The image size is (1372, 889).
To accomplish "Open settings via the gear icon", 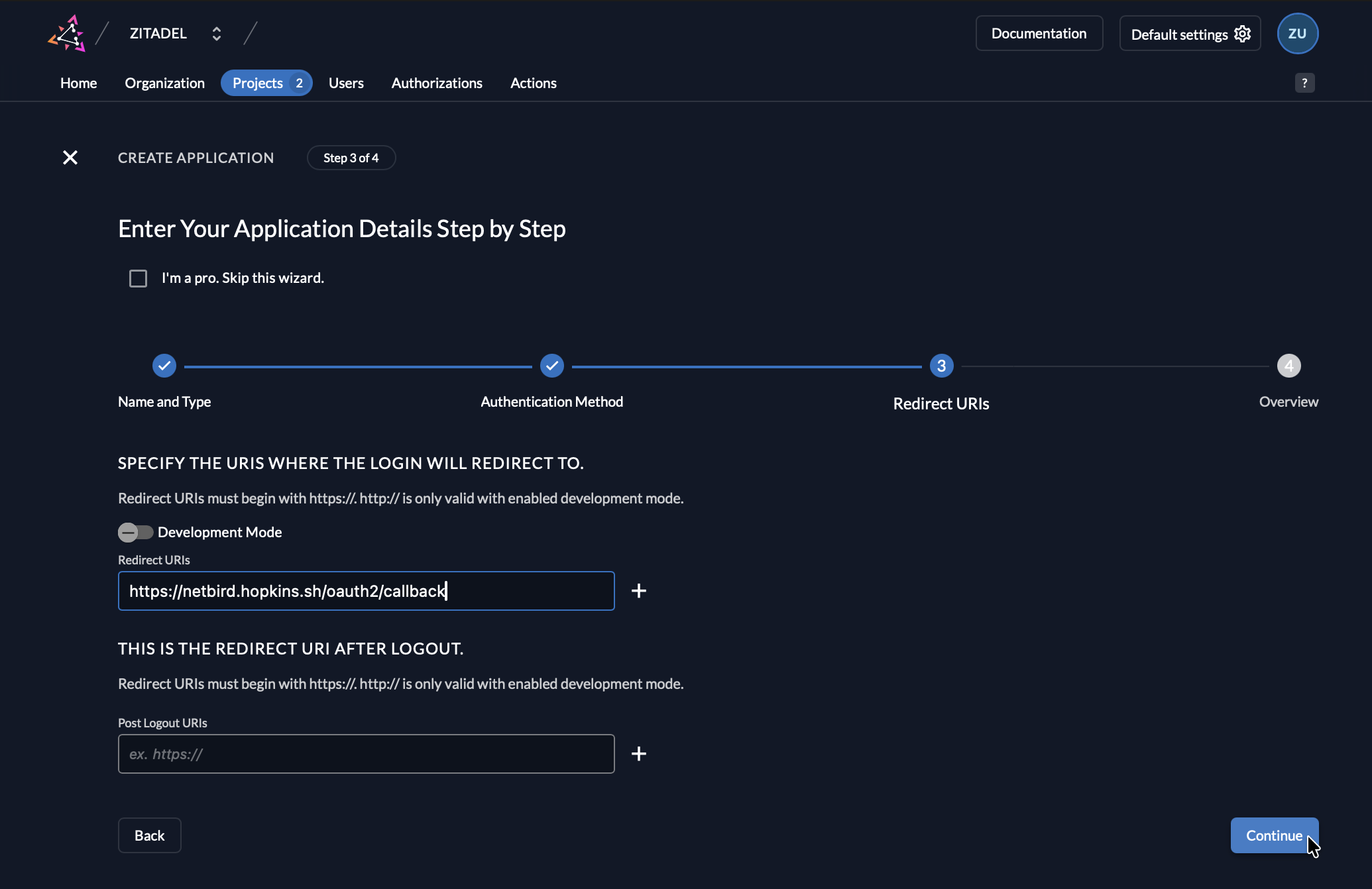I will click(x=1242, y=34).
